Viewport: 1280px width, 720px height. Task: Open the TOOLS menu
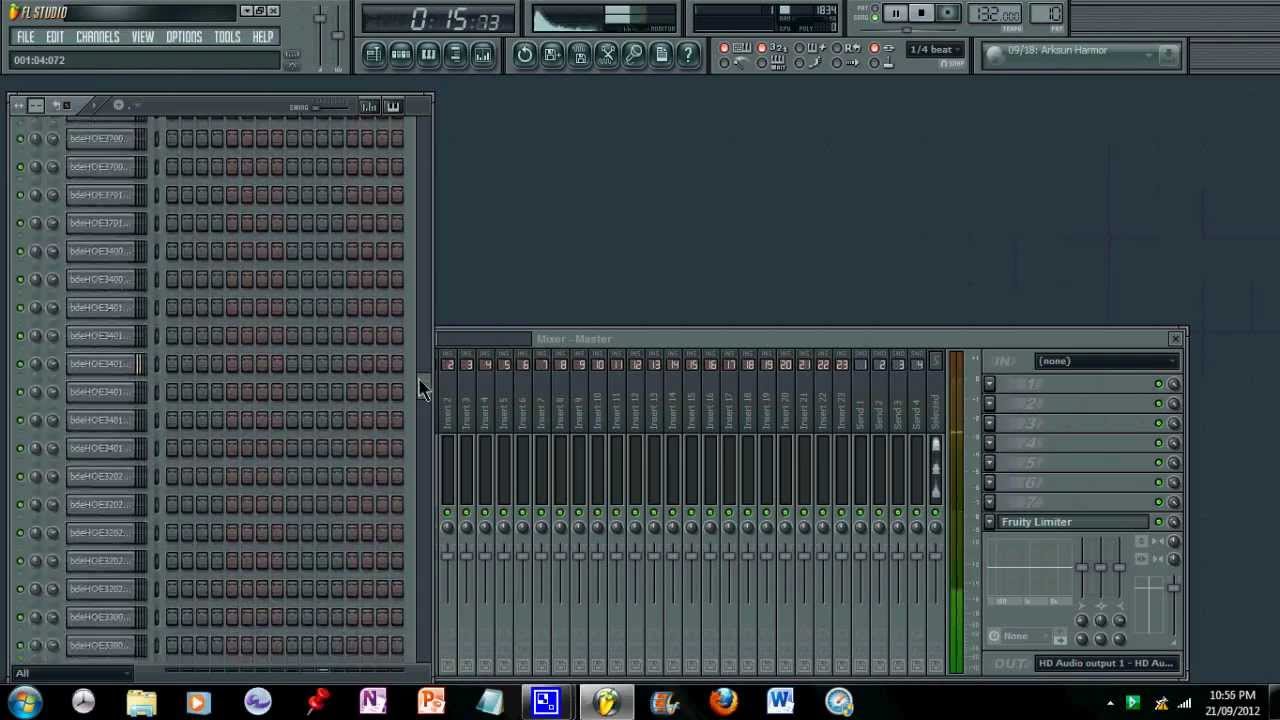coord(227,37)
